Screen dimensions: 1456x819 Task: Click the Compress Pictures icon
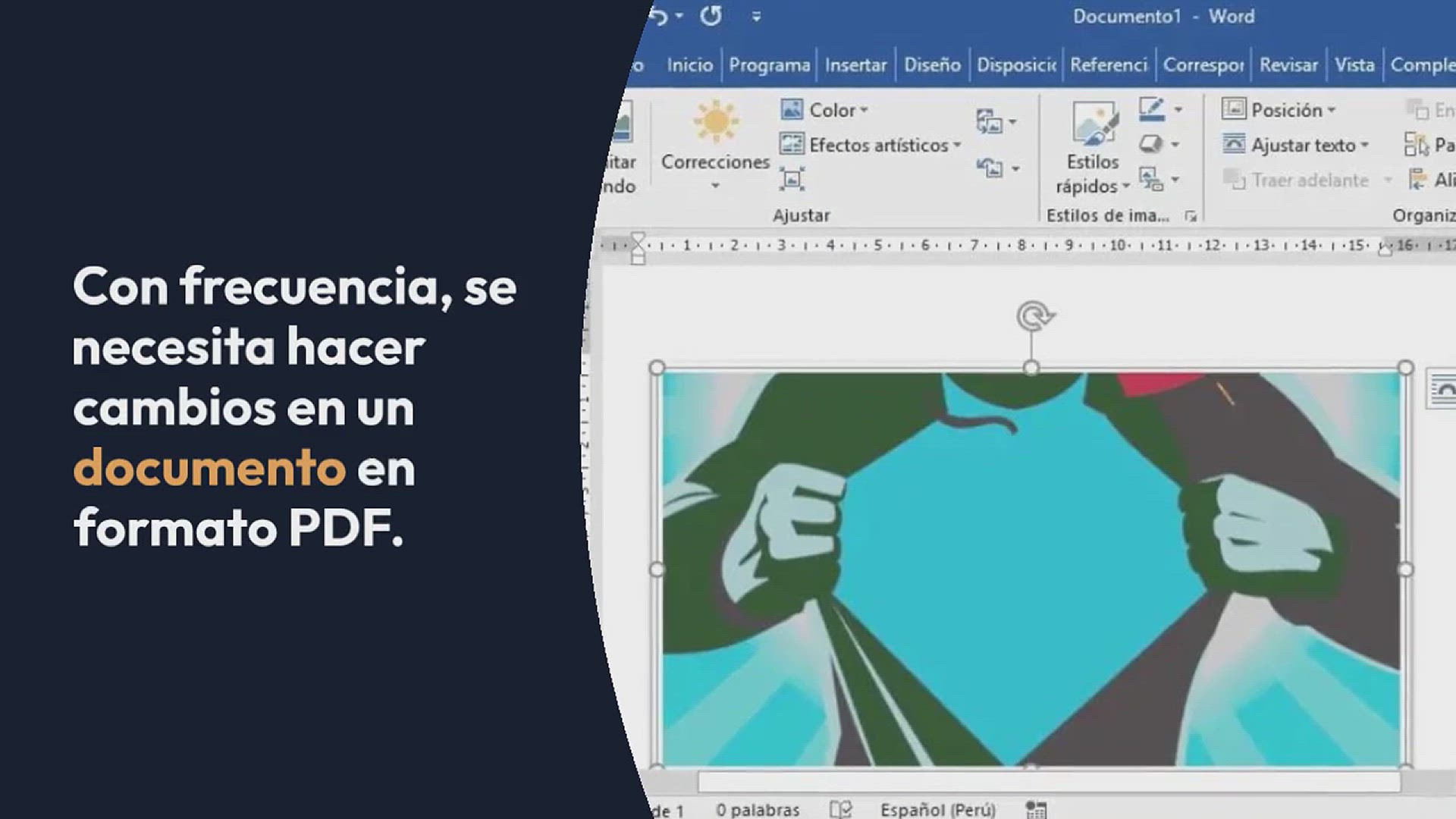click(x=792, y=180)
